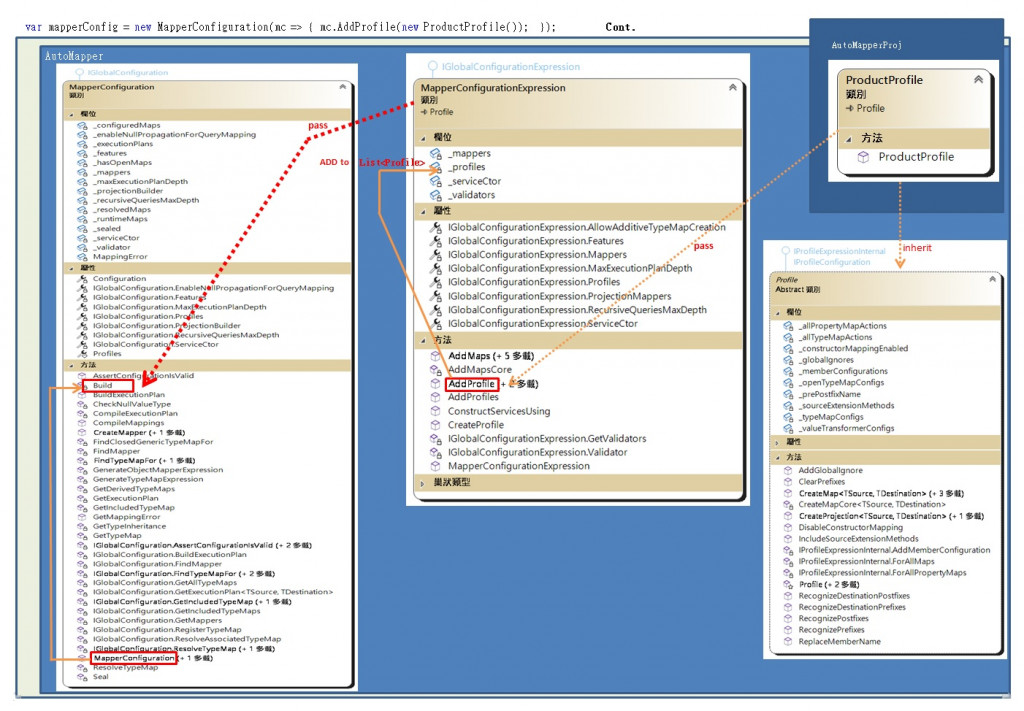The image size is (1024, 711).
Task: Click method icon beside ConstructServicesUsing
Action: click(x=436, y=411)
